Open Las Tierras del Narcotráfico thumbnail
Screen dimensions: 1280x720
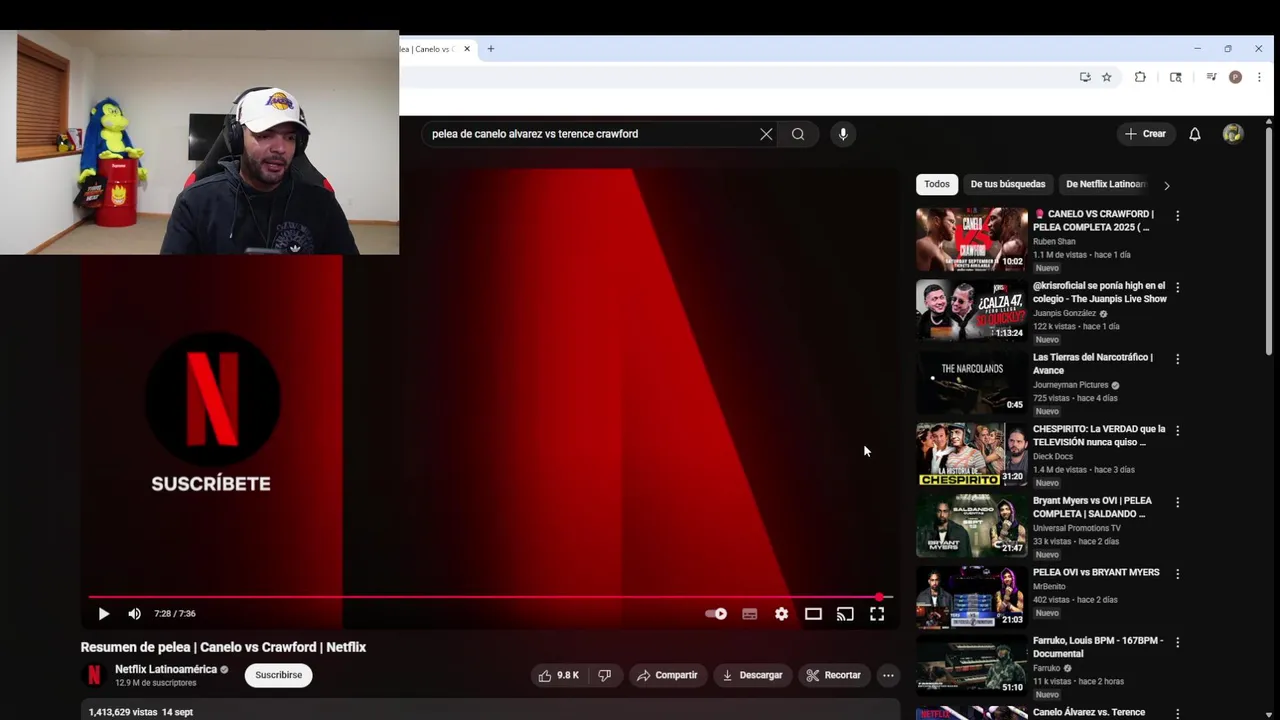(x=972, y=382)
